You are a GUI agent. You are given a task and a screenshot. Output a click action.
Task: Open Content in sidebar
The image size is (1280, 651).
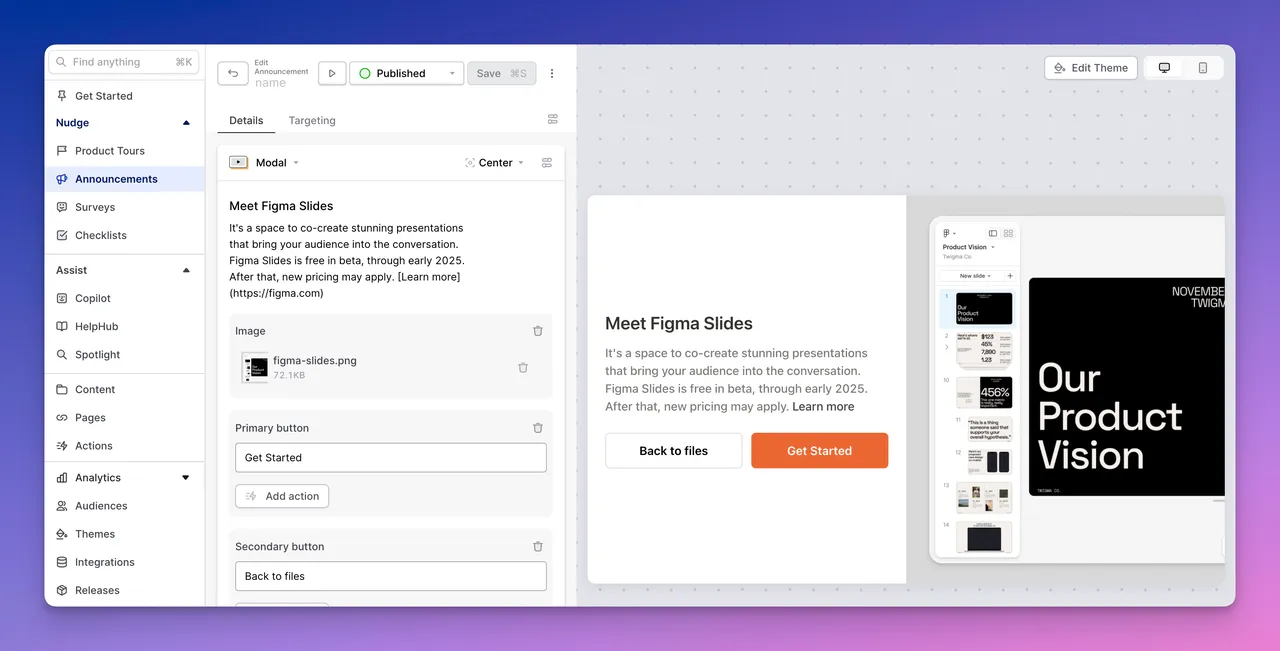124,390
